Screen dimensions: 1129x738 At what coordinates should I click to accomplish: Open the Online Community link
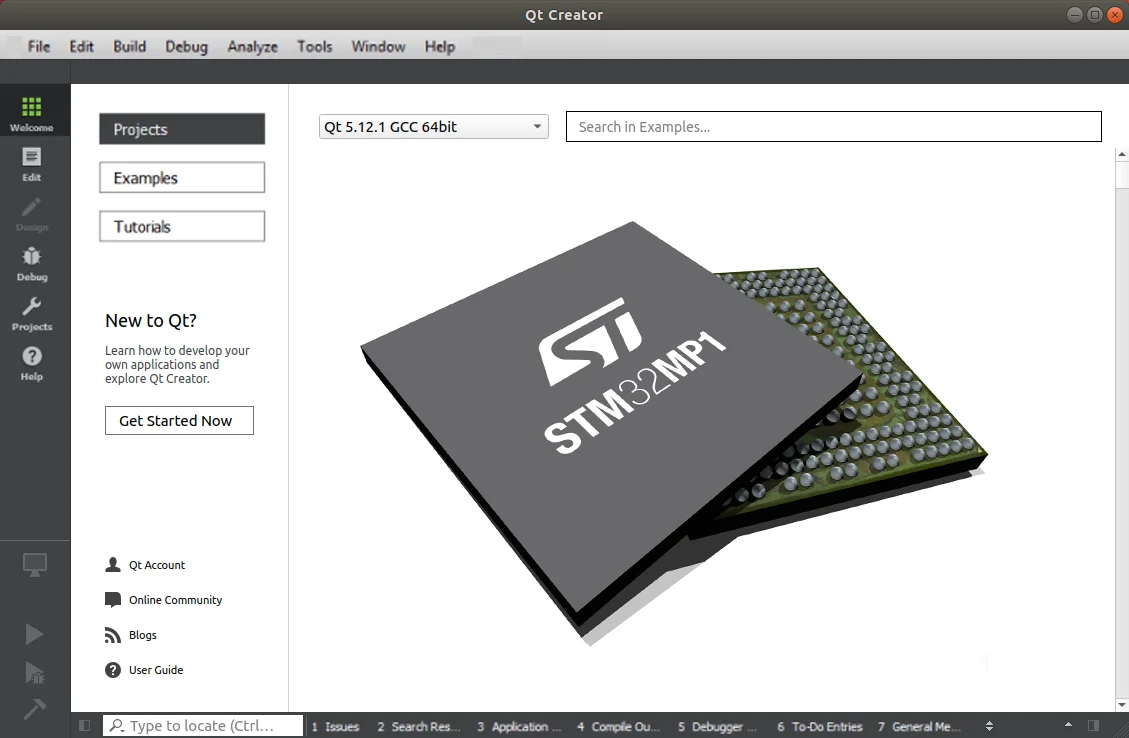tap(175, 600)
